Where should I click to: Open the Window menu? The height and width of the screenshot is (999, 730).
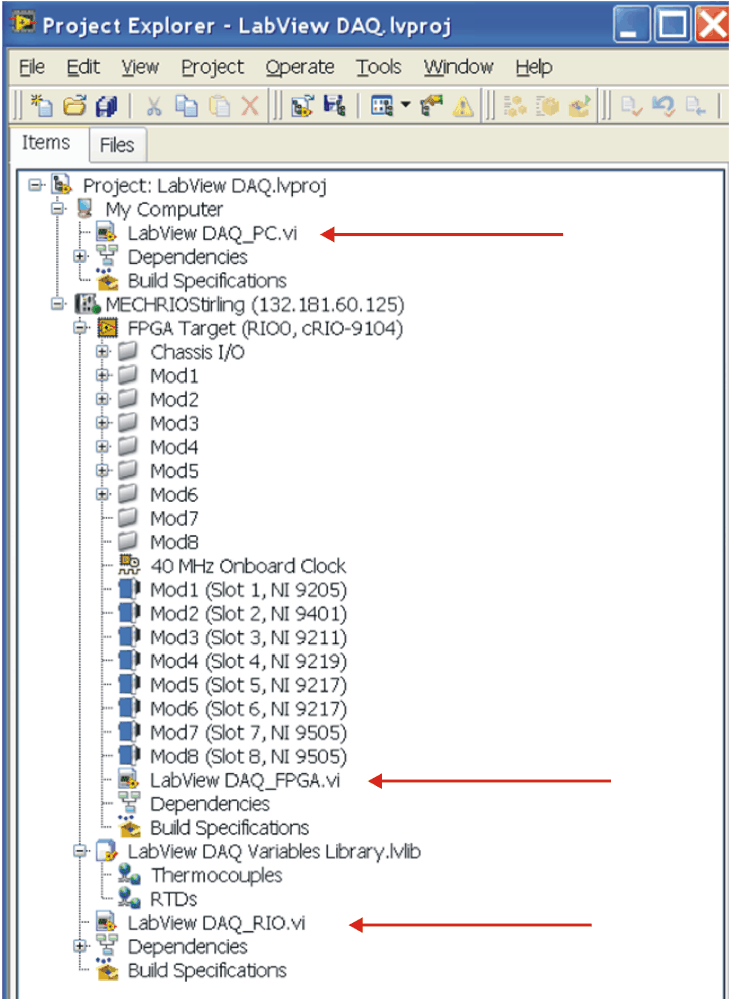(x=459, y=67)
